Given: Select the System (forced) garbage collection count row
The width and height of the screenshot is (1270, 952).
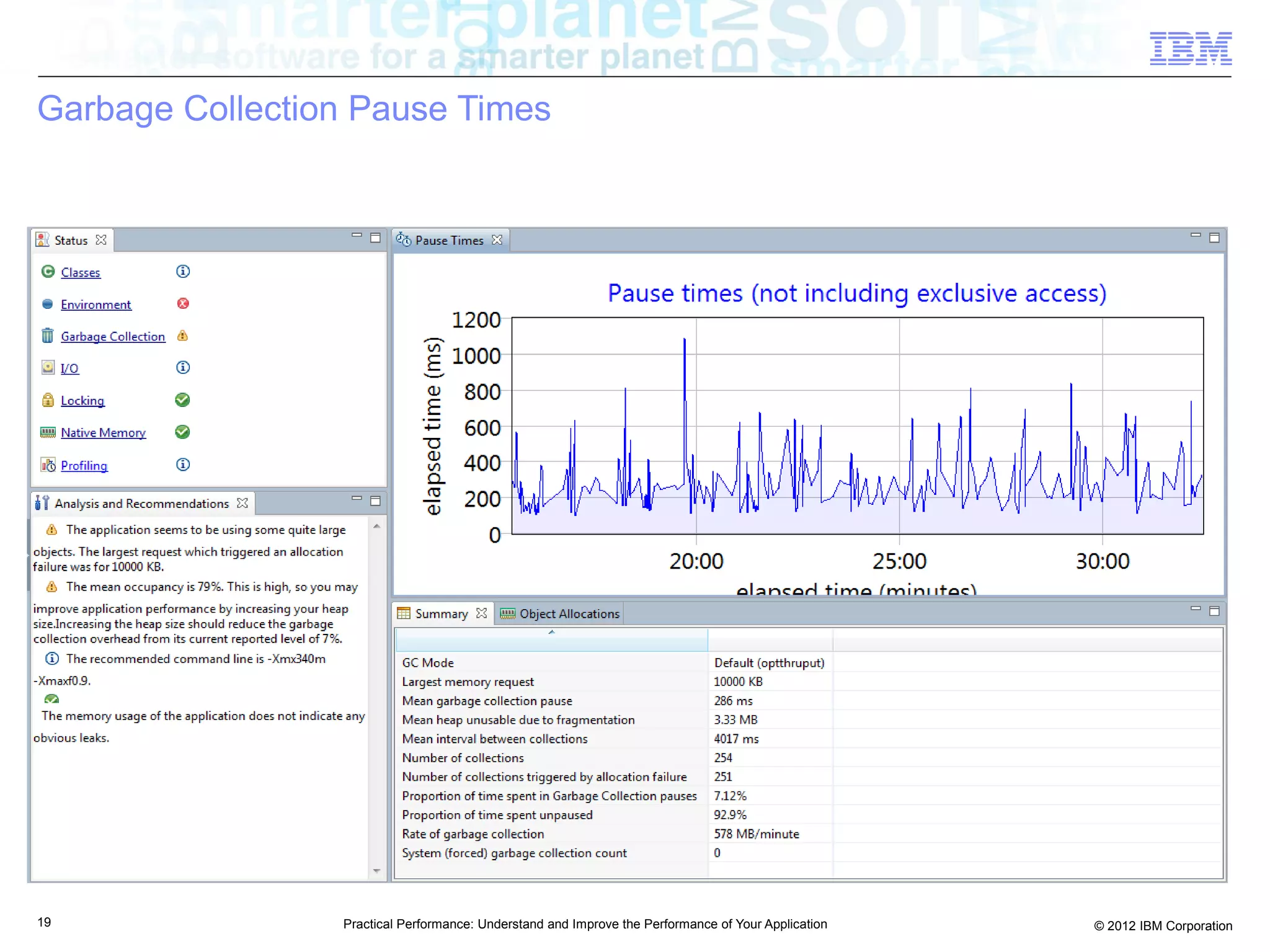Looking at the screenshot, I should (x=809, y=853).
